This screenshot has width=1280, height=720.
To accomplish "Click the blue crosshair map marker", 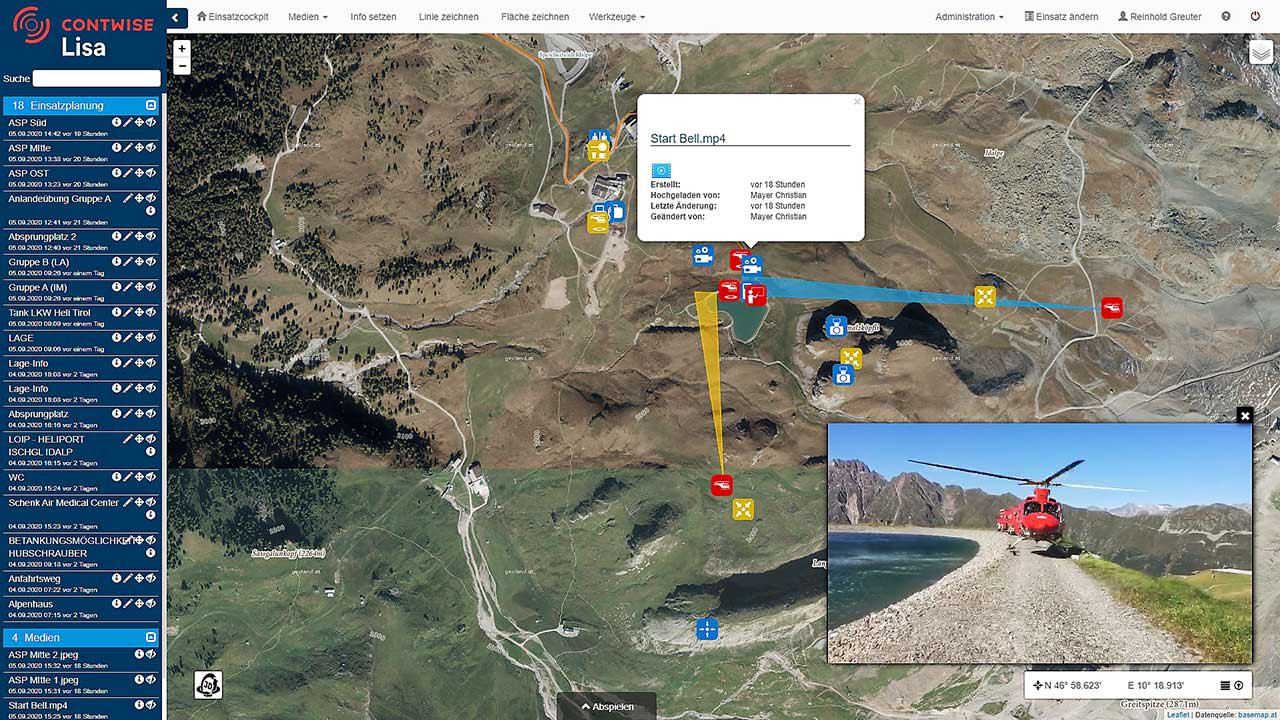I will tap(707, 629).
